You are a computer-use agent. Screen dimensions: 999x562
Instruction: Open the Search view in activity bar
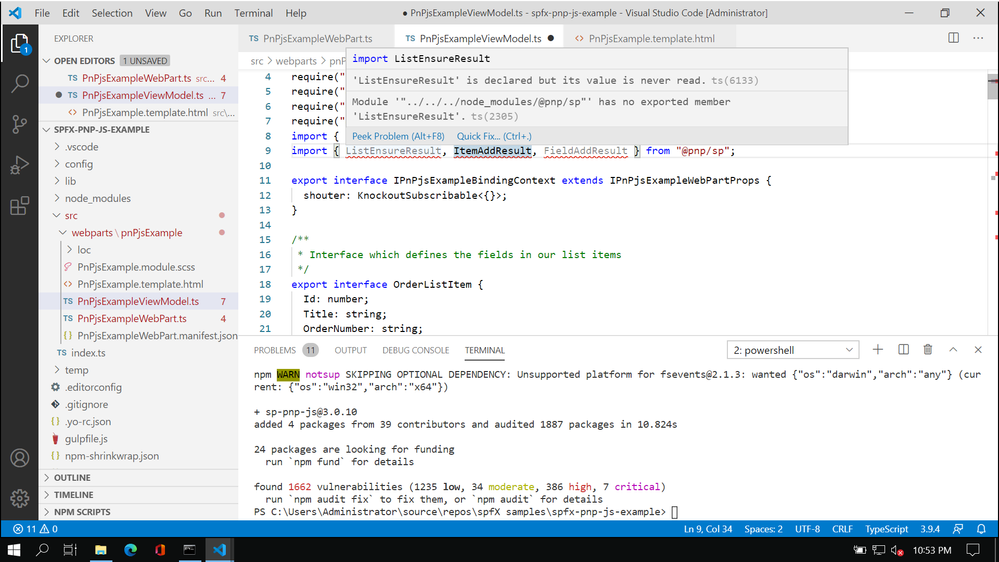(x=20, y=83)
